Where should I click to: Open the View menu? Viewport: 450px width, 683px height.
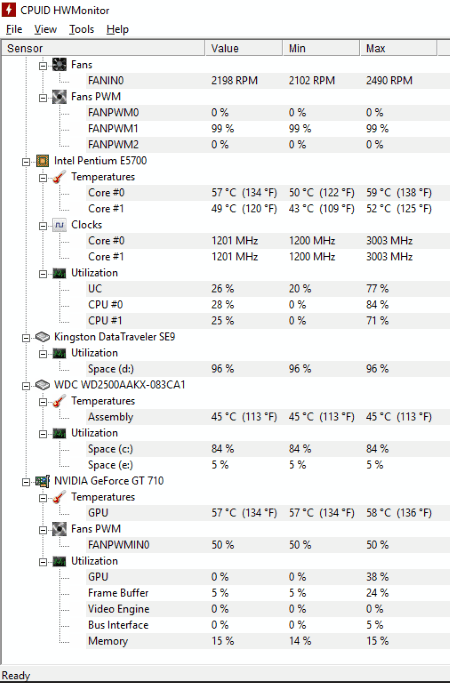click(x=45, y=29)
